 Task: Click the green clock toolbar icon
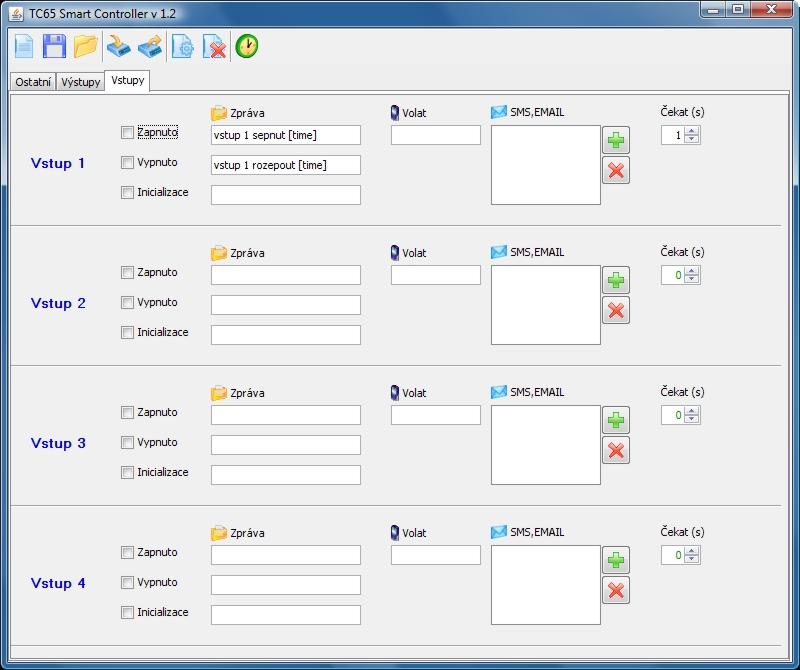click(247, 46)
